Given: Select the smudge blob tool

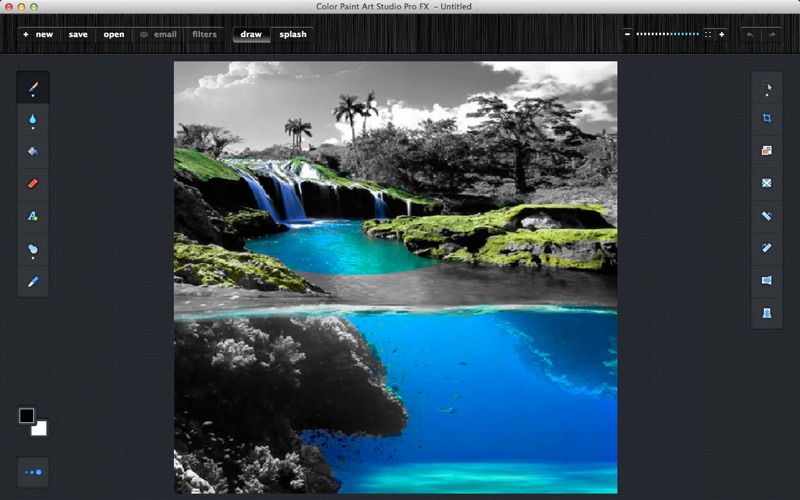Looking at the screenshot, I should pyautogui.click(x=33, y=249).
